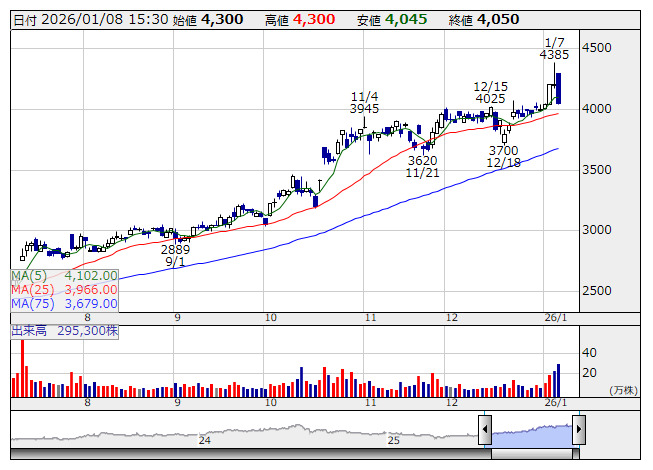This screenshot has width=653, height=470.
Task: Click the 11/4 3945 high annotation
Action: coord(364,102)
